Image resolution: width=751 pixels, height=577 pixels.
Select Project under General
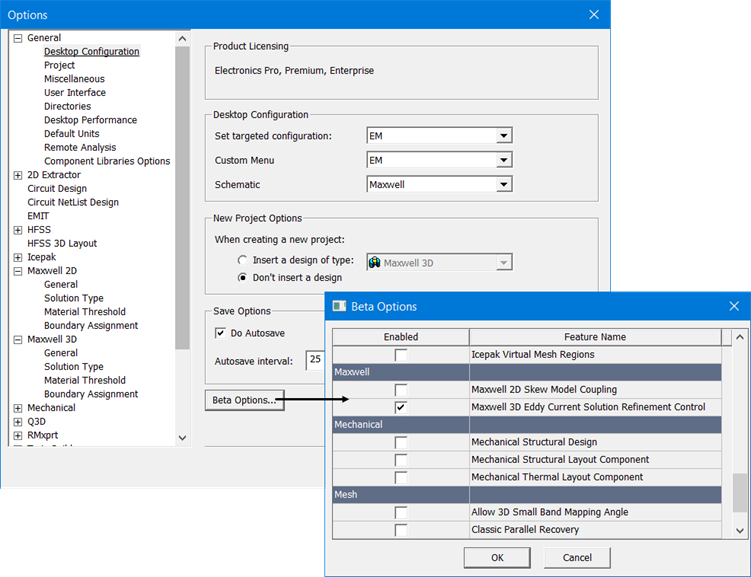click(59, 65)
